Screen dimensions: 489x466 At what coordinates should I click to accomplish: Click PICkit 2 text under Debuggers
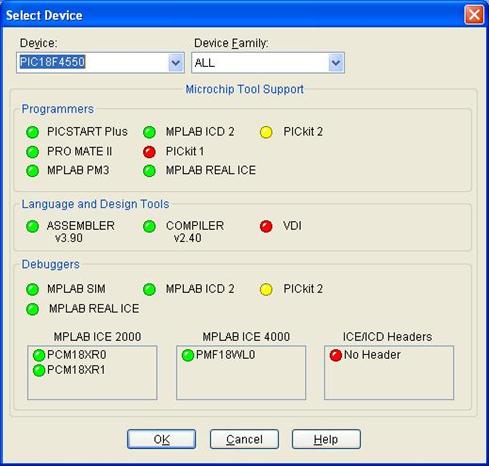(303, 289)
